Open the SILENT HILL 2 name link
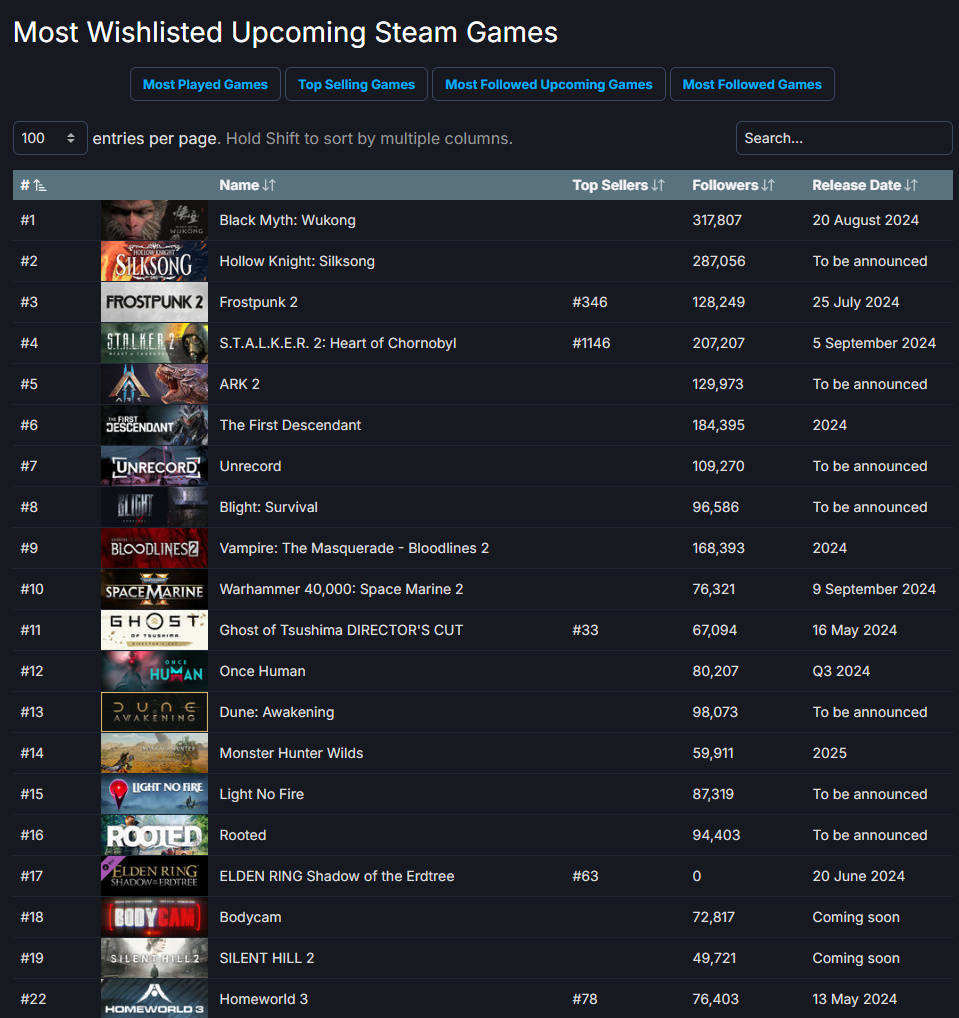This screenshot has width=959, height=1018. pyautogui.click(x=267, y=958)
